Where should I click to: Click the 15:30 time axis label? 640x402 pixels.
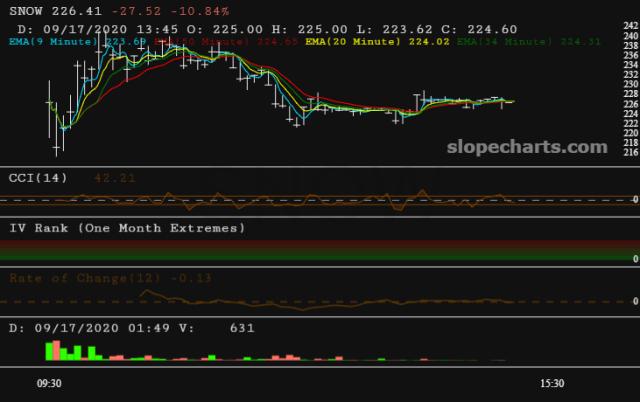pos(552,382)
